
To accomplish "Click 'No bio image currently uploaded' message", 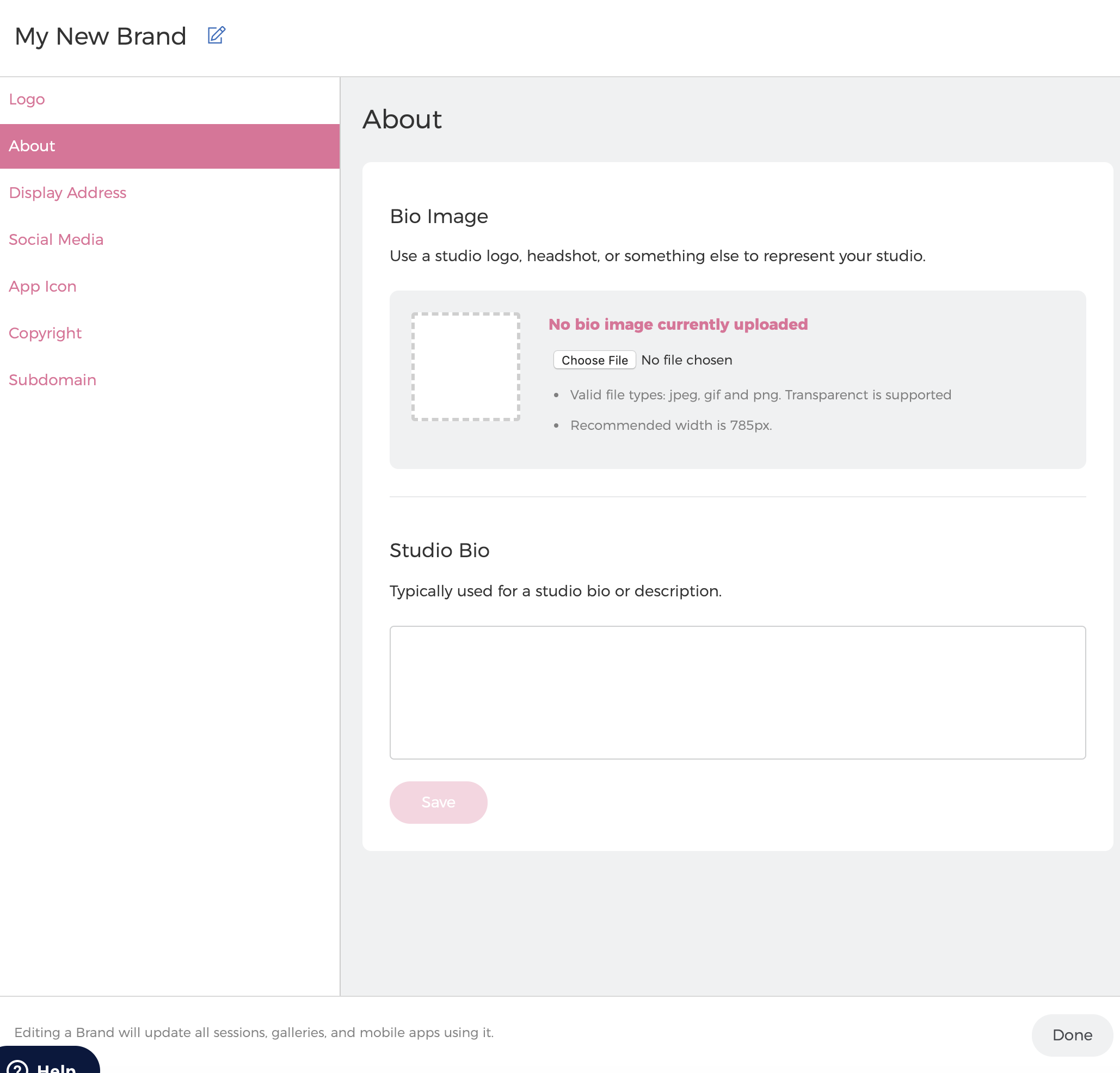I will (678, 324).
